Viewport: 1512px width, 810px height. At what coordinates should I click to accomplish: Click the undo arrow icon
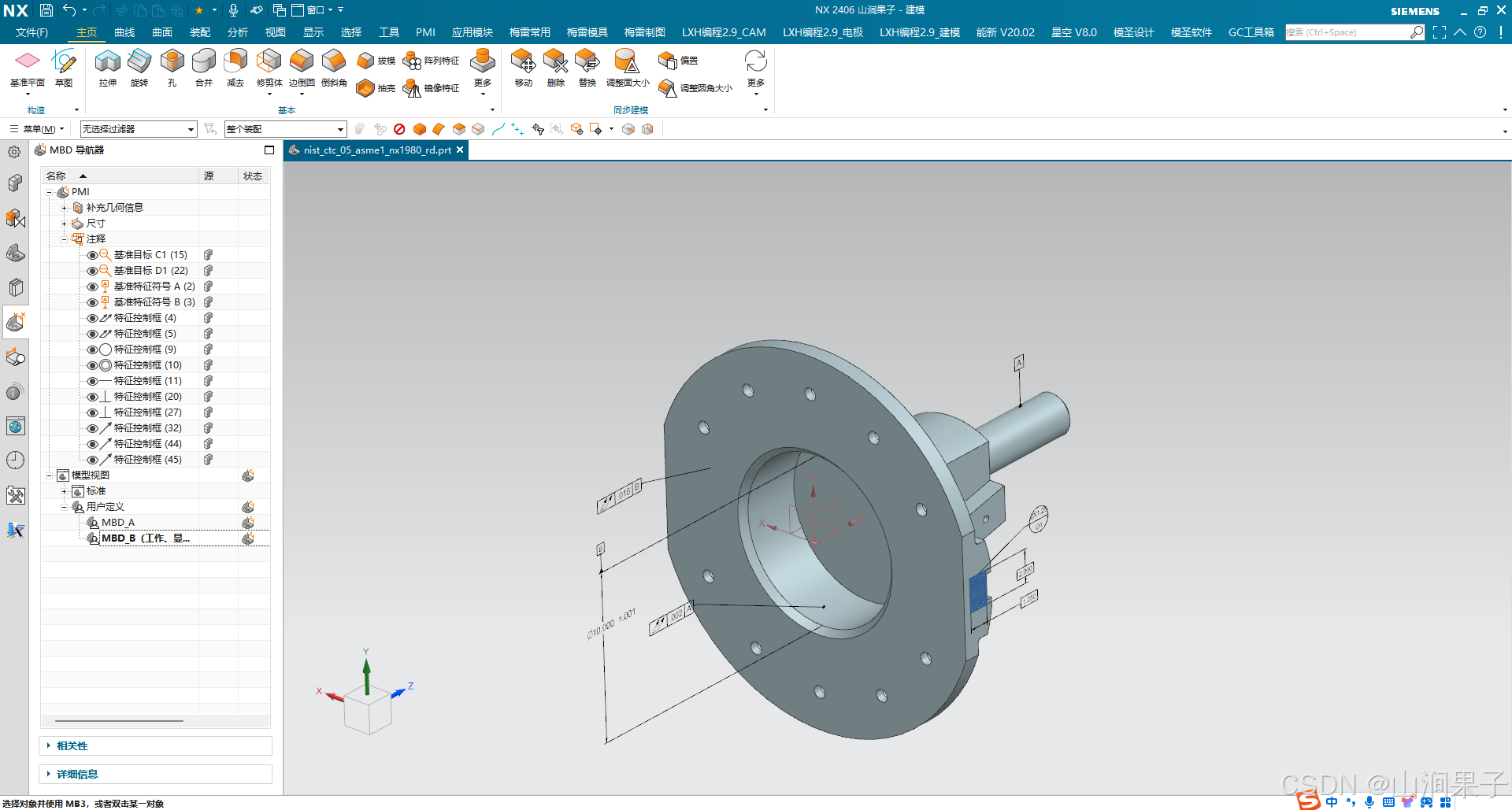coord(69,10)
